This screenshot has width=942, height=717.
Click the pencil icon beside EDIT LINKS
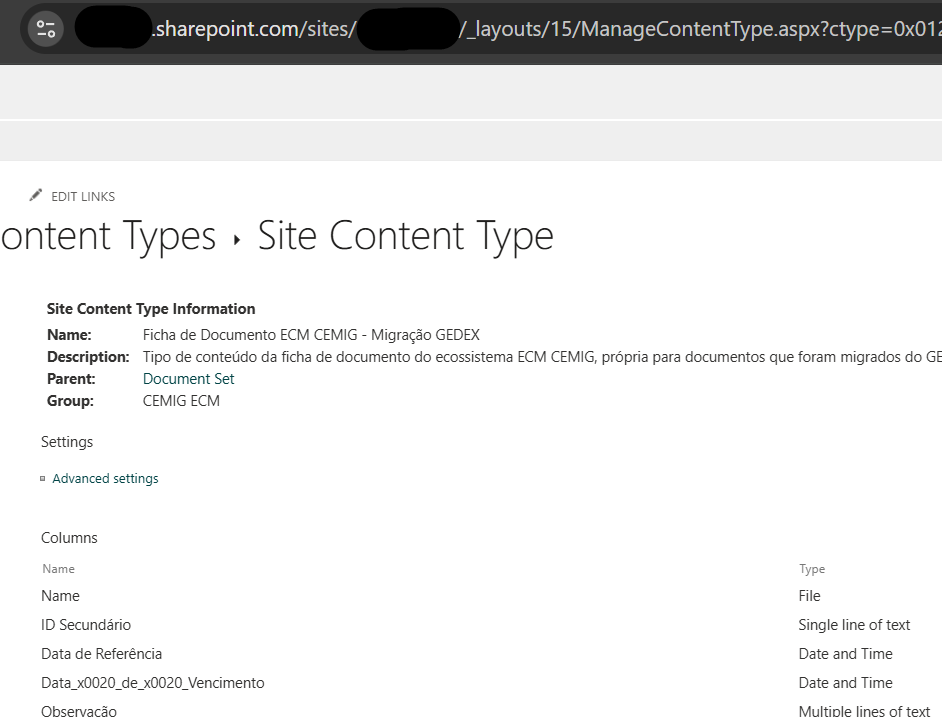tap(35, 195)
